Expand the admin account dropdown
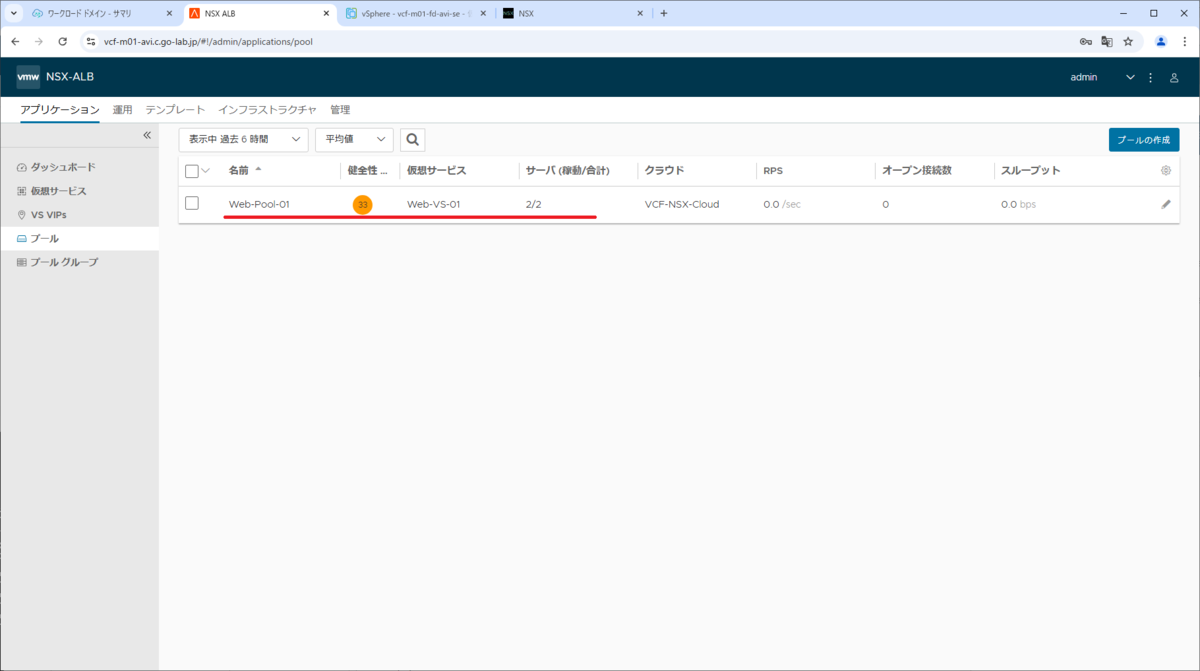This screenshot has width=1200, height=671. pos(1131,77)
